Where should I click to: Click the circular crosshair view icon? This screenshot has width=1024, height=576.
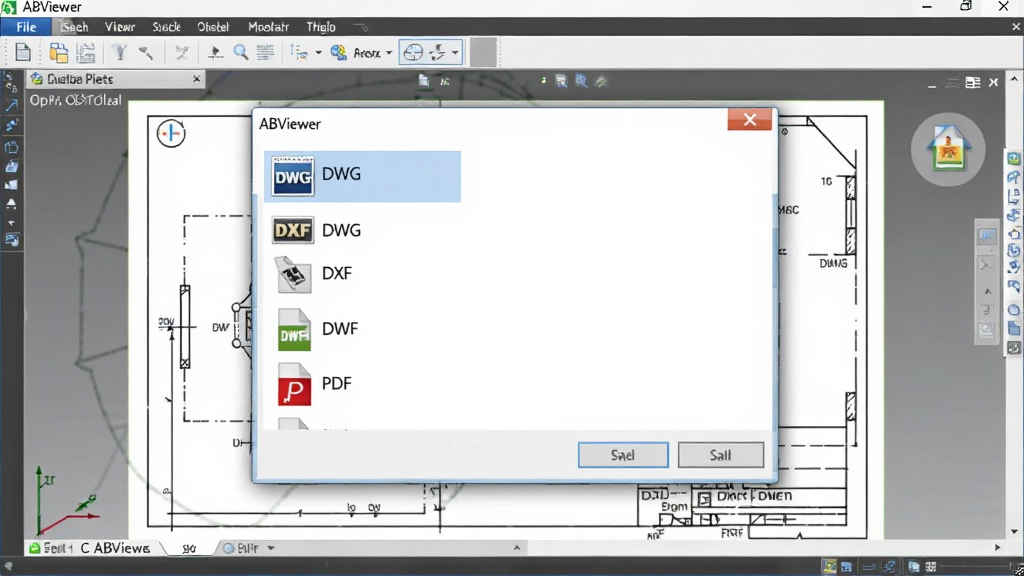[413, 52]
